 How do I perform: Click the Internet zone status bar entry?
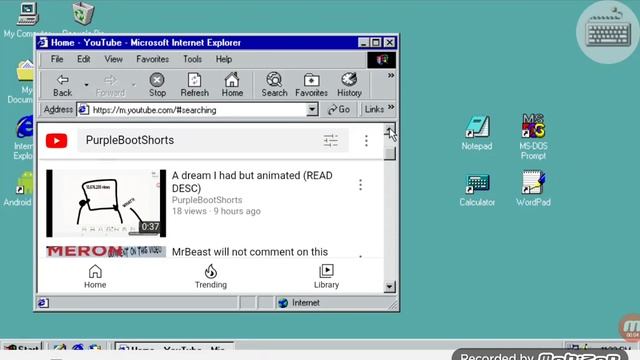click(x=299, y=303)
